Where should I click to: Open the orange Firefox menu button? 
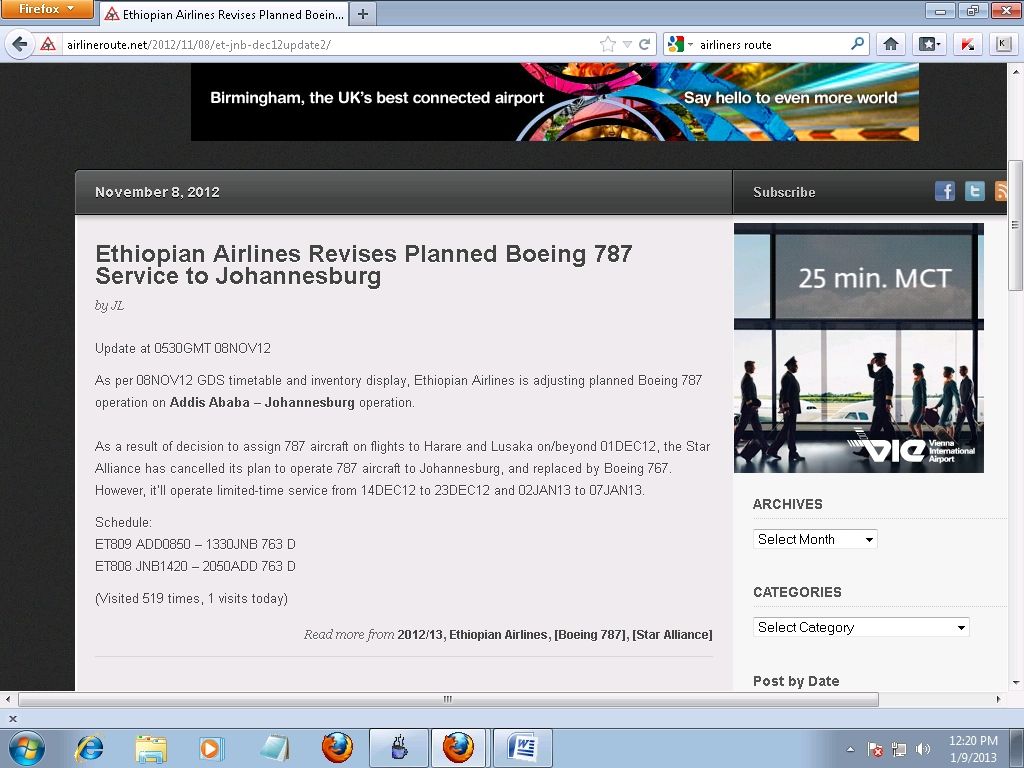(x=47, y=10)
